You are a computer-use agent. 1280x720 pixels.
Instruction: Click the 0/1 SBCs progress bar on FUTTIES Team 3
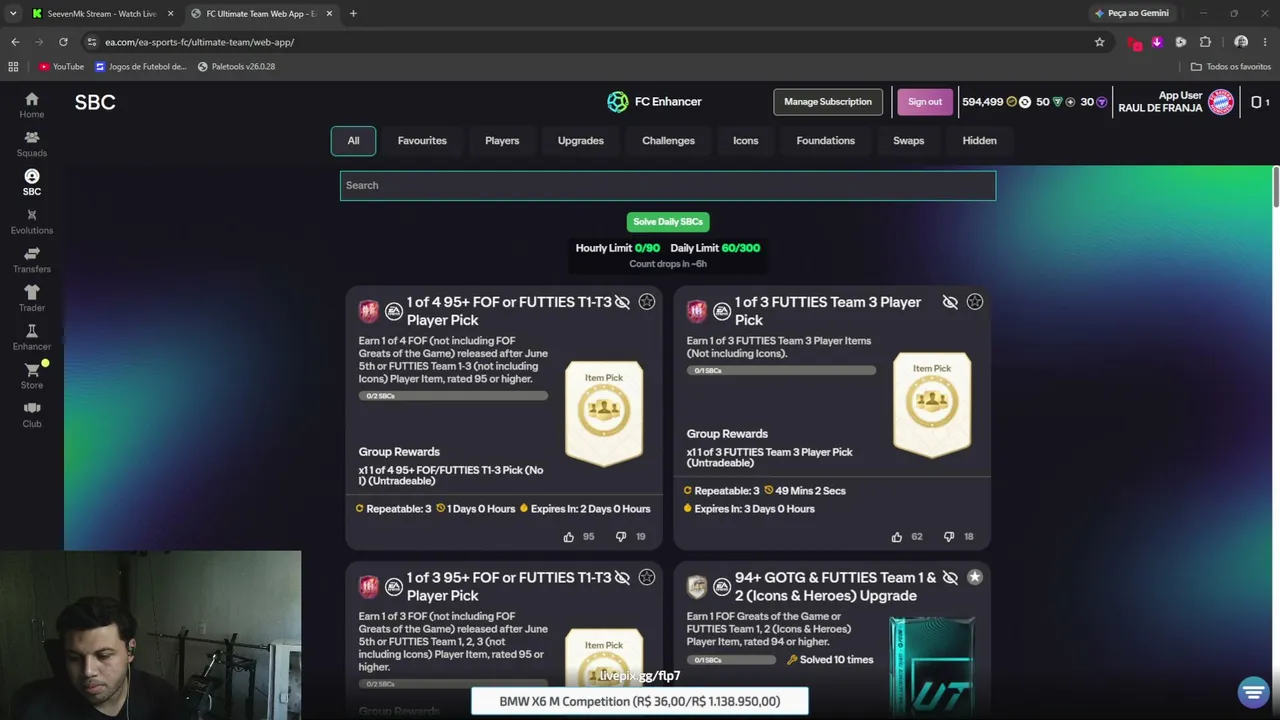pyautogui.click(x=781, y=371)
